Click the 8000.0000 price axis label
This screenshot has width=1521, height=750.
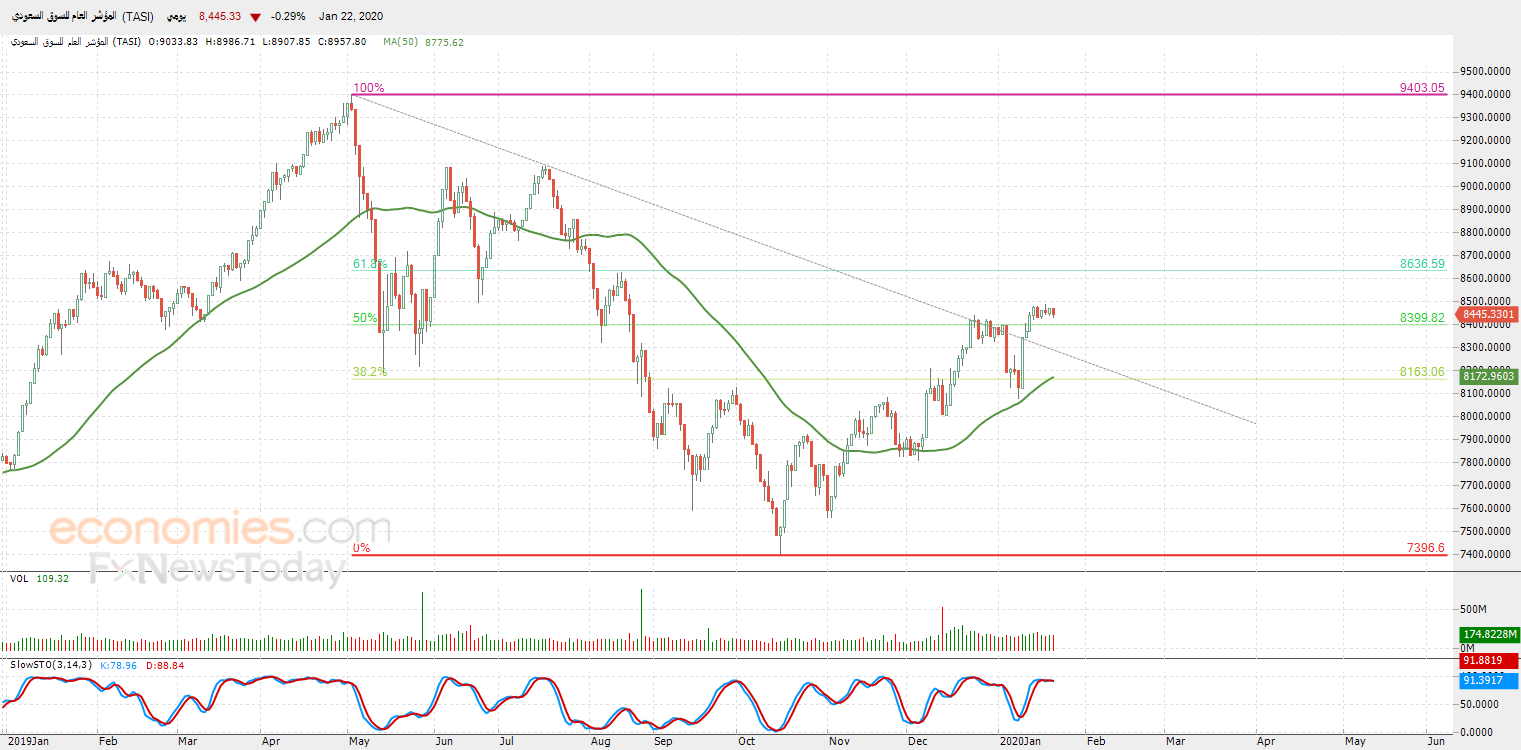tap(1488, 416)
